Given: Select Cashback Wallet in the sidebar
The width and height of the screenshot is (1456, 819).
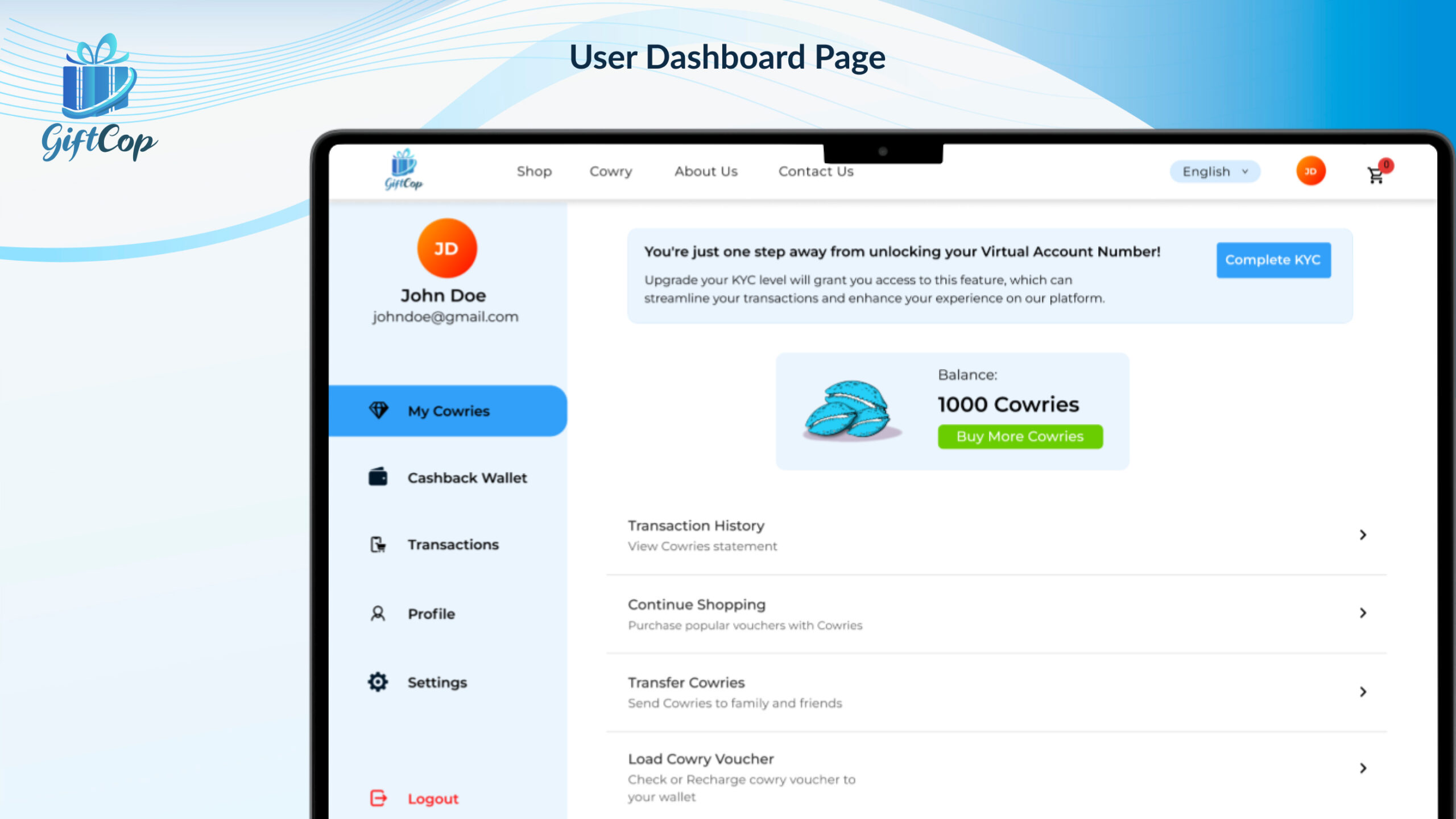Looking at the screenshot, I should click(467, 478).
